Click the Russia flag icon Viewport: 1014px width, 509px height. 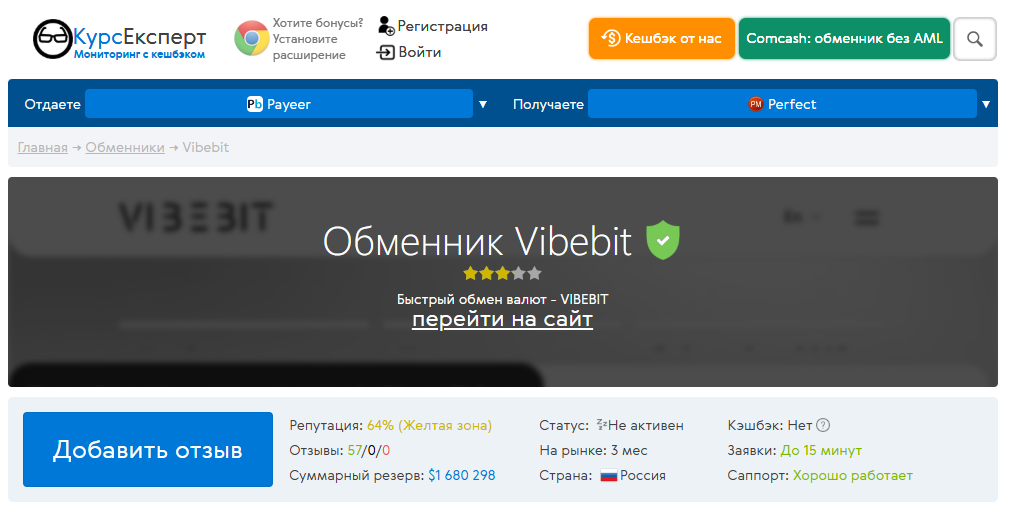[609, 476]
